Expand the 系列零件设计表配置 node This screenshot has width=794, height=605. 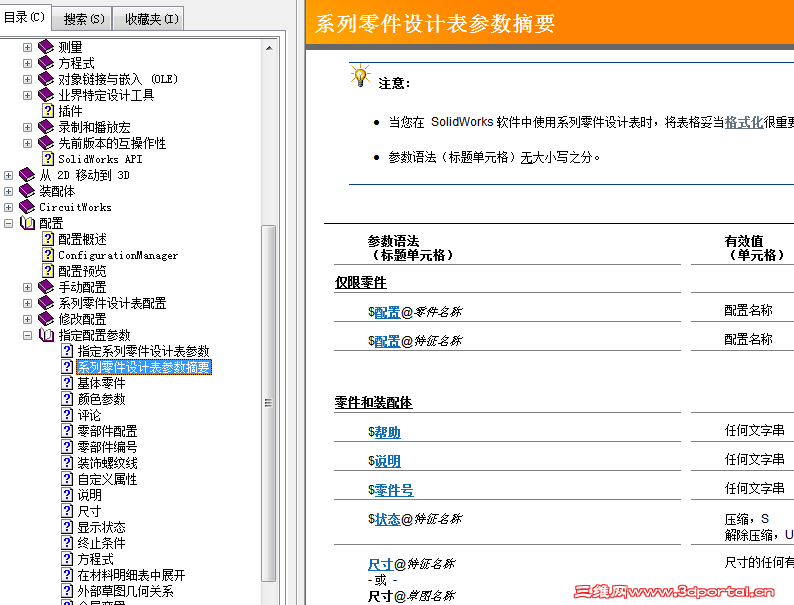coord(27,303)
